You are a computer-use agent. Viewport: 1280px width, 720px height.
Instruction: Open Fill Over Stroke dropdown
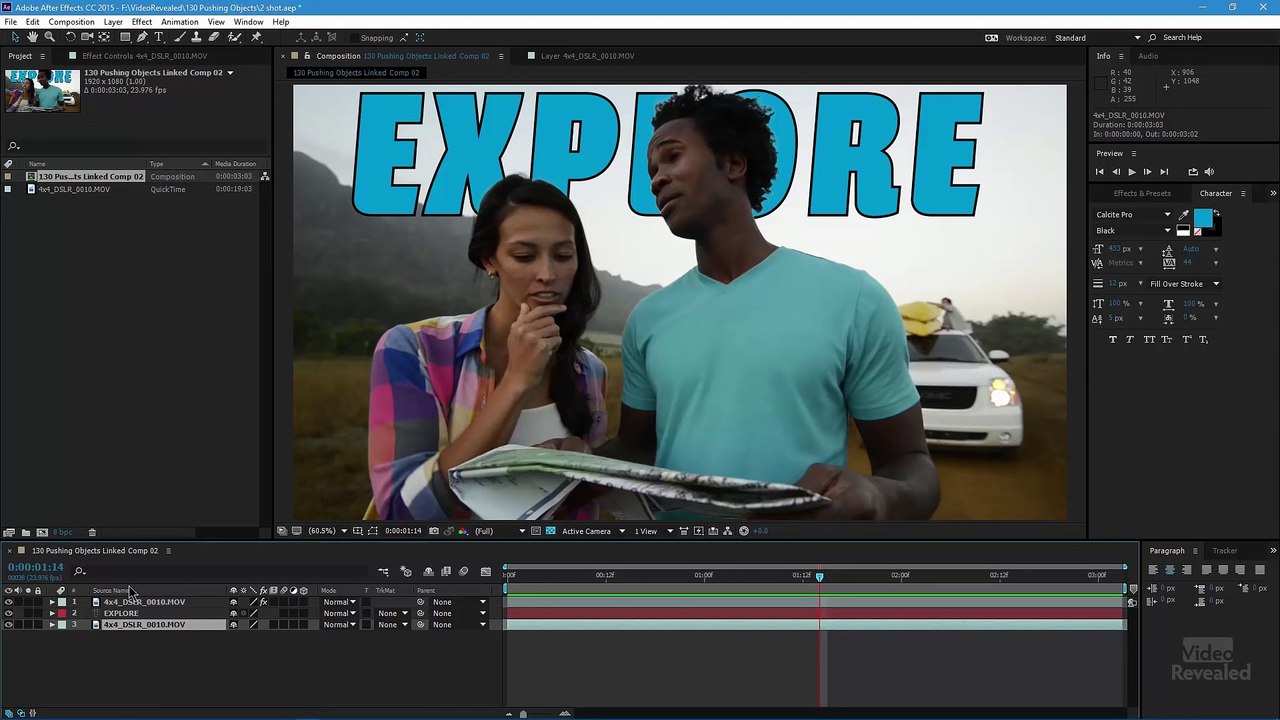click(x=1185, y=284)
